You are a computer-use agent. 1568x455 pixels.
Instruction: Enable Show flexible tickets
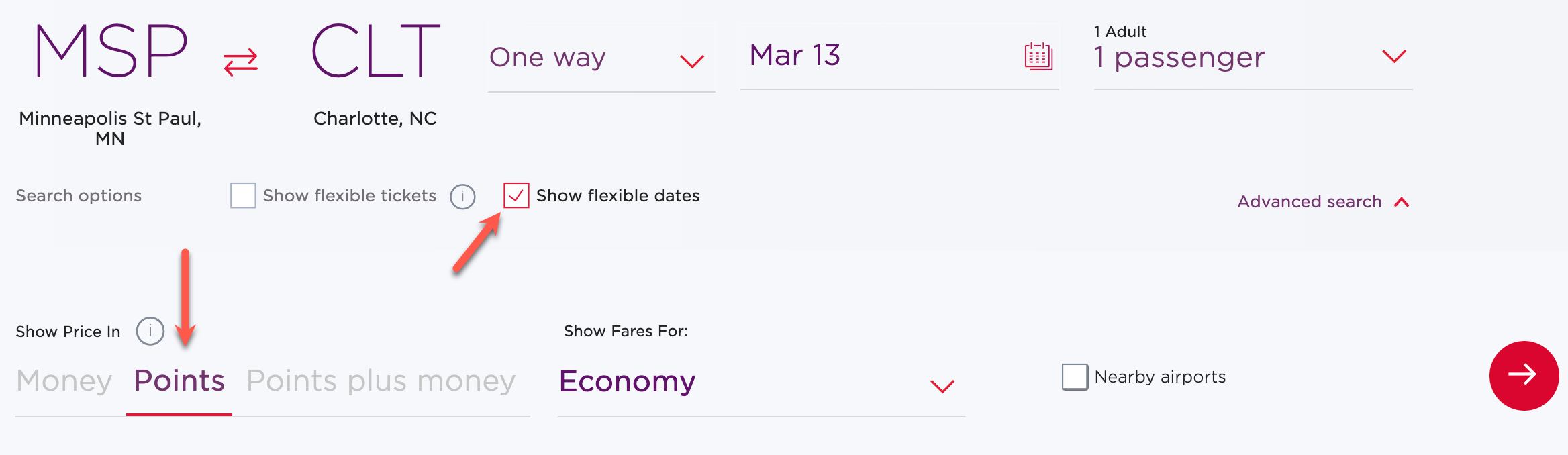pos(242,195)
